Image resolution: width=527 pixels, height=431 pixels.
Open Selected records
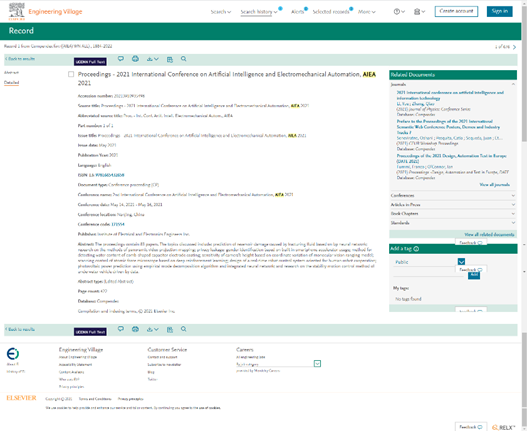pyautogui.click(x=331, y=12)
